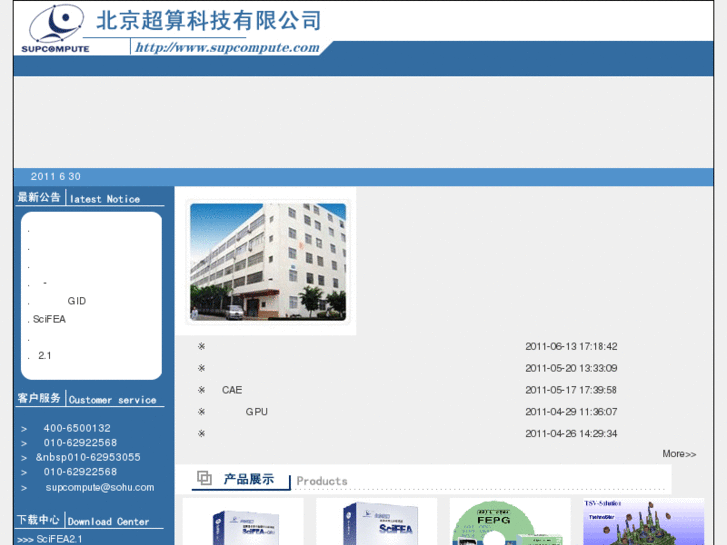Image resolution: width=727 pixels, height=545 pixels.
Task: Open the http://www.supcompute.com link
Action: (227, 48)
